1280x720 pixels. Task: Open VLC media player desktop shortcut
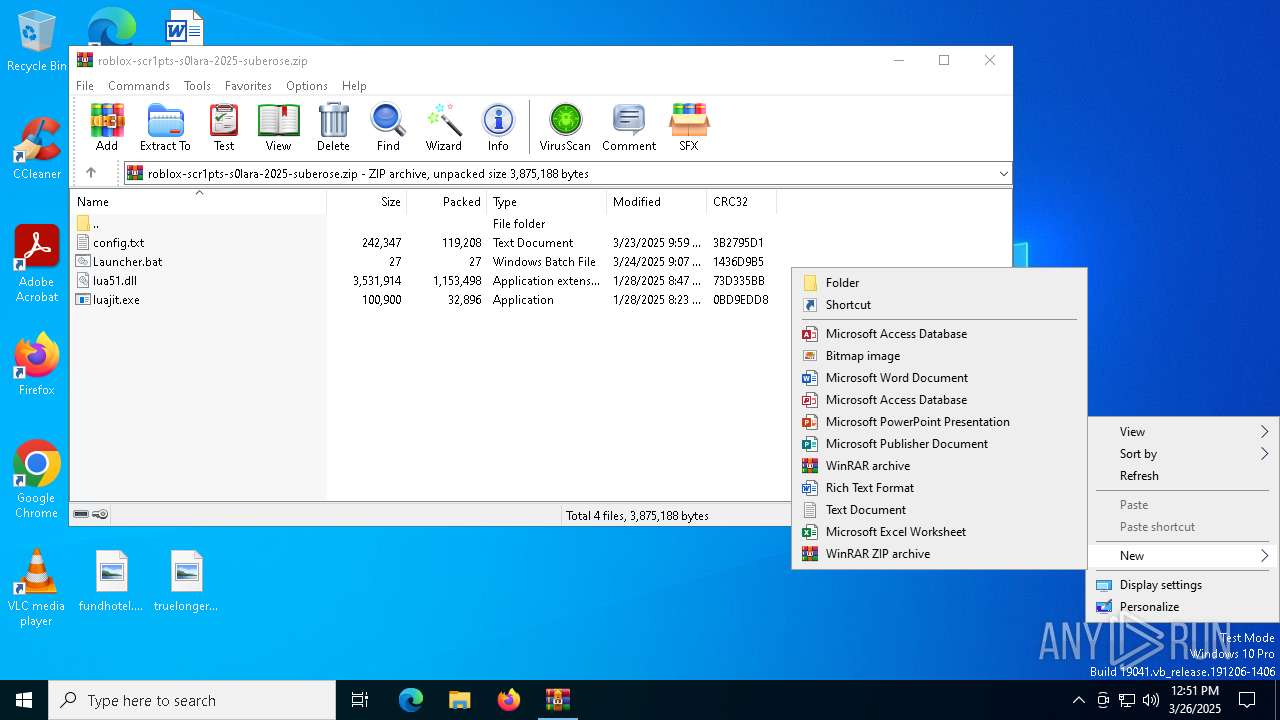[x=37, y=588]
